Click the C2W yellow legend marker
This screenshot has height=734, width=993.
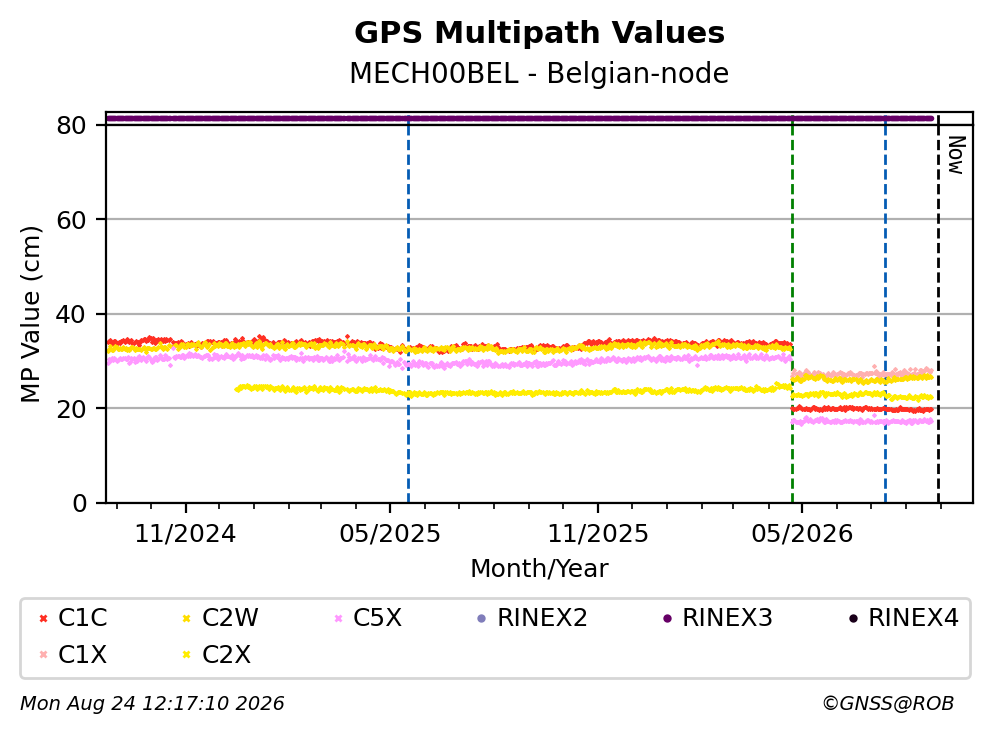186,618
